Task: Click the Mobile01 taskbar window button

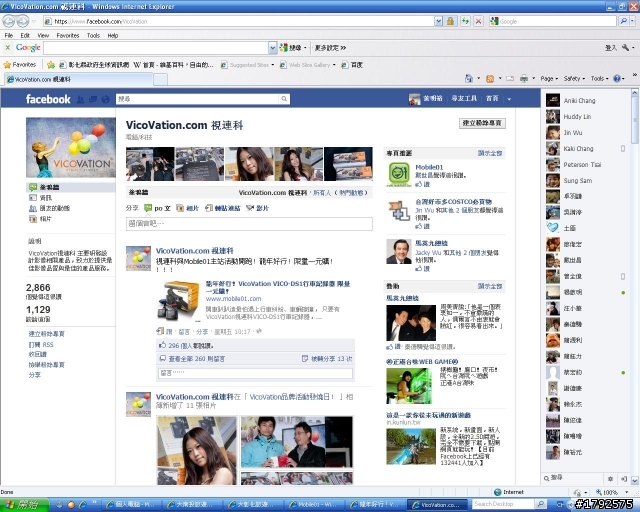Action: (314, 505)
